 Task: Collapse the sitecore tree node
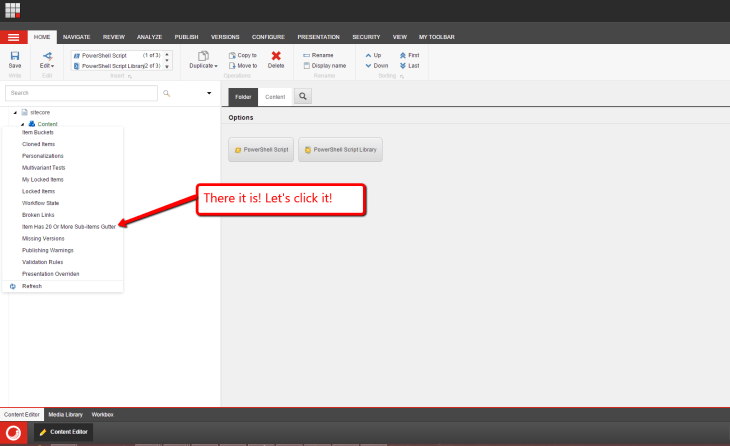tap(15, 112)
